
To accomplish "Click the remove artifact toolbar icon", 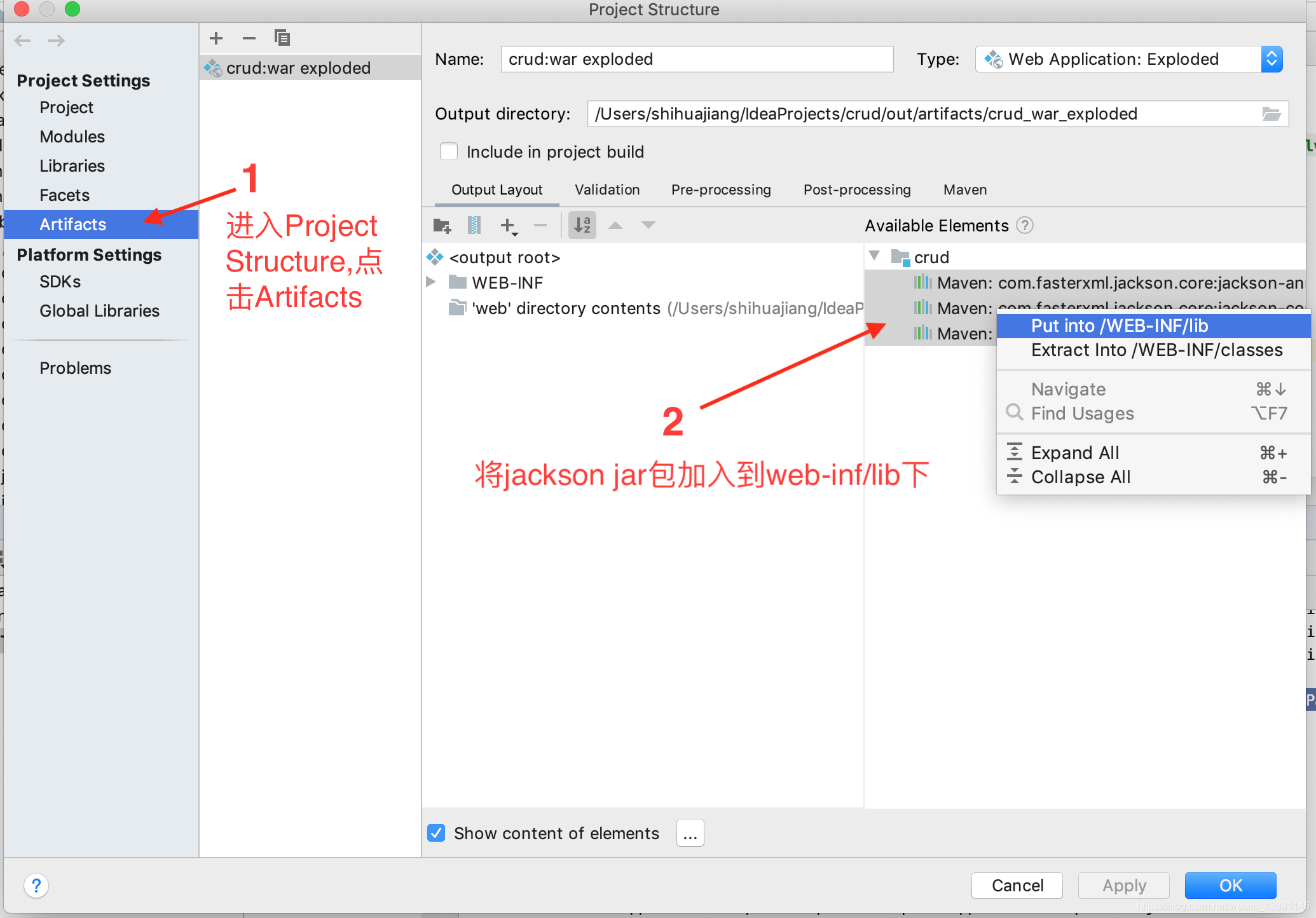I will [x=247, y=38].
